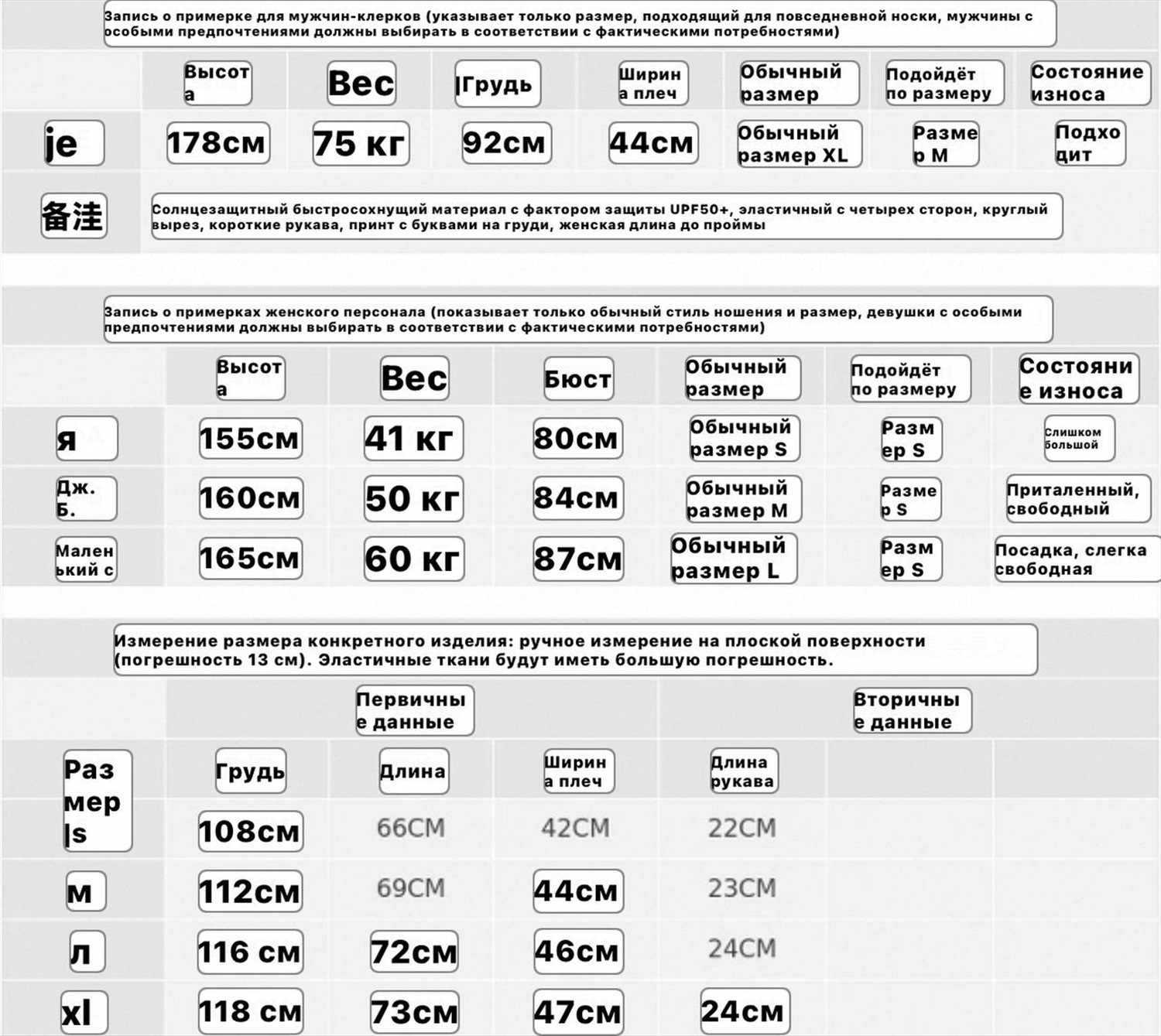Click the 'Маленький с' row label

tap(85, 559)
